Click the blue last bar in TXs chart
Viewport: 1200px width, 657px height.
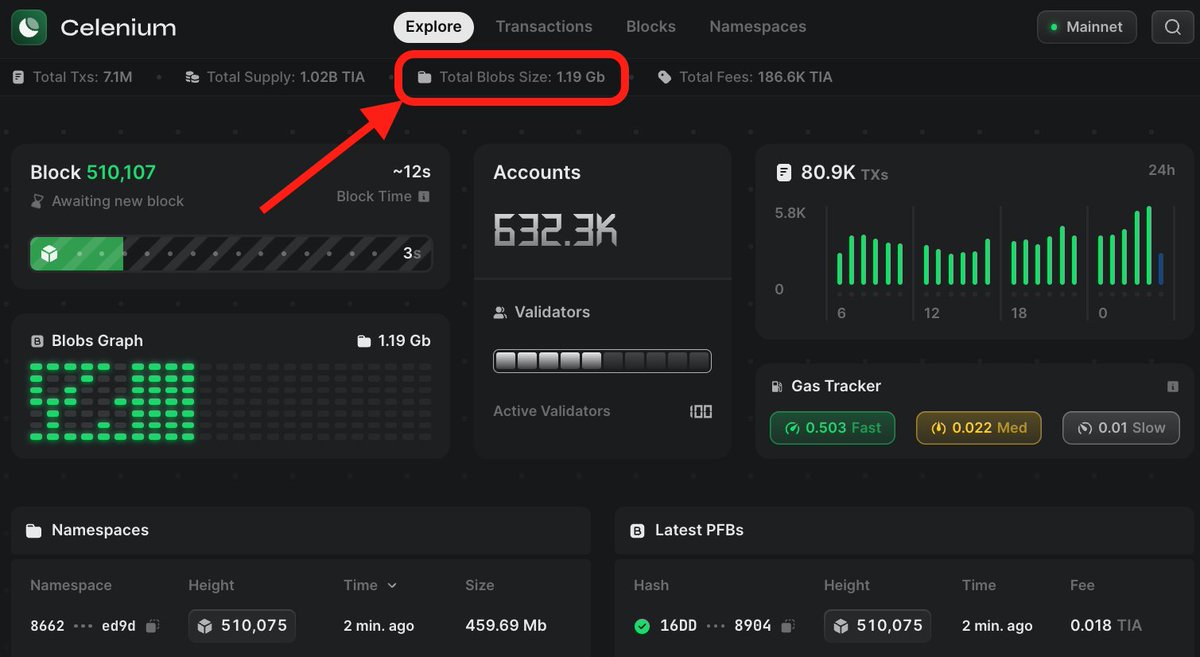1161,269
